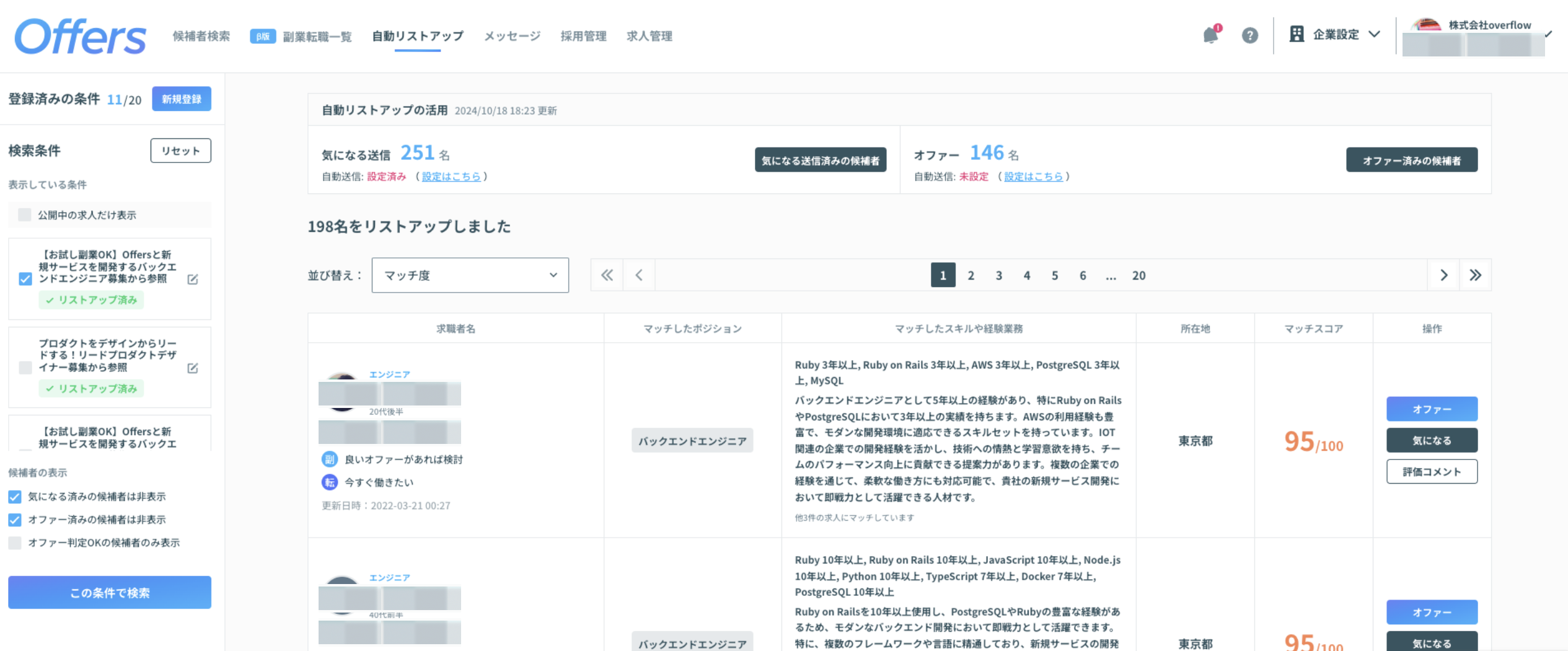Image resolution: width=1568 pixels, height=651 pixels.
Task: Edit the リードプロダクトデザイナー condition pencil icon
Action: pos(193,368)
